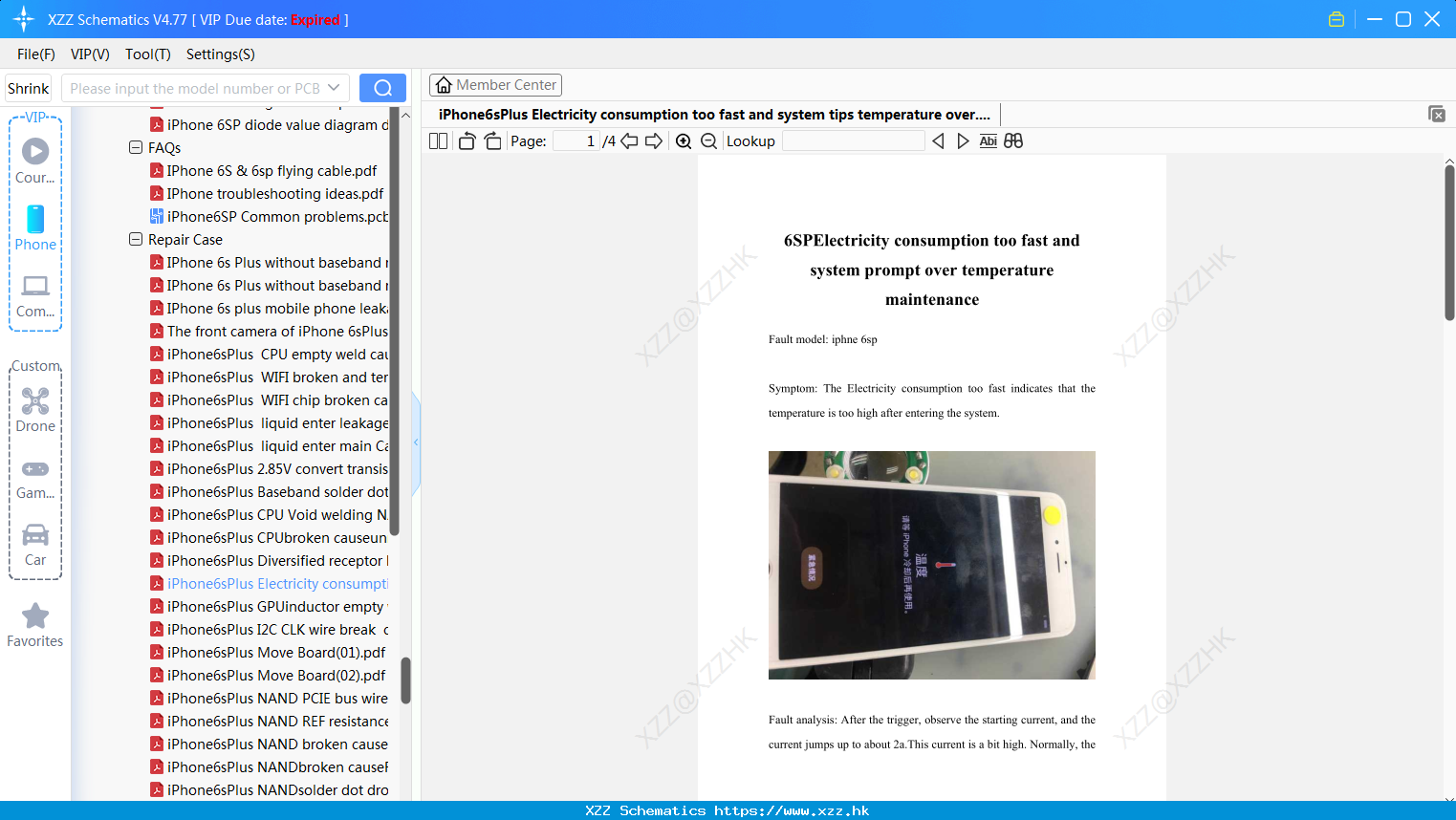Open iPhone6sPlus CPU empty weld file
The width and height of the screenshot is (1456, 820).
[x=270, y=354]
